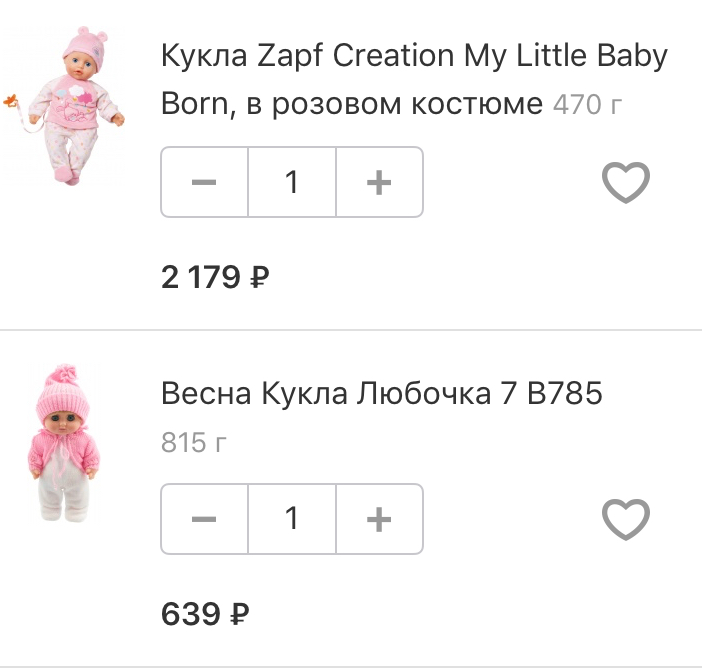This screenshot has width=702, height=671.
Task: Decrease quantity of the Zapf Creation doll
Action: 204,183
